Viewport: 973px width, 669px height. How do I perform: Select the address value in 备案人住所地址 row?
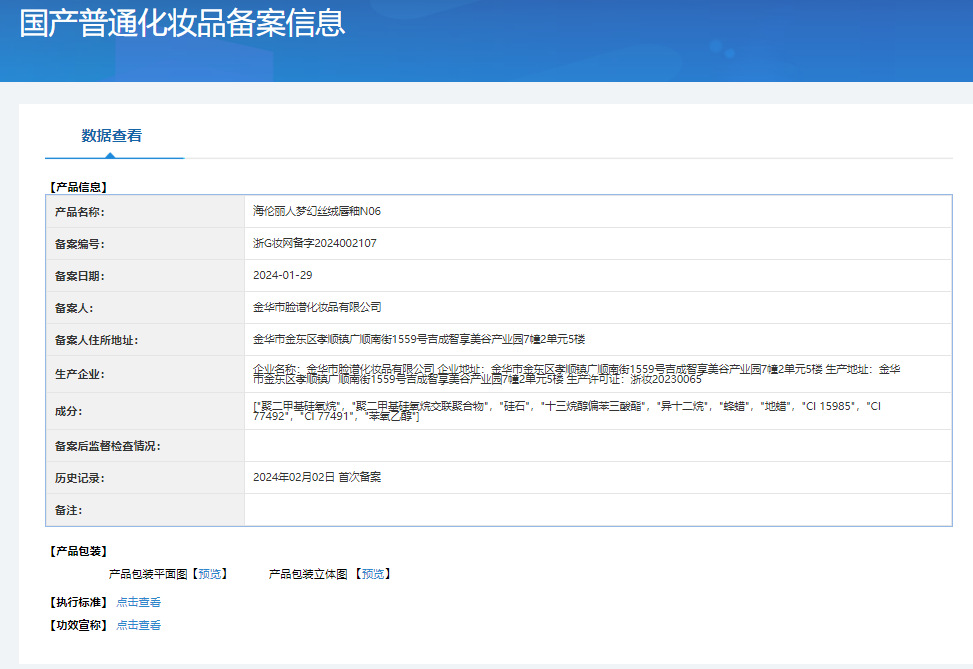pos(419,339)
